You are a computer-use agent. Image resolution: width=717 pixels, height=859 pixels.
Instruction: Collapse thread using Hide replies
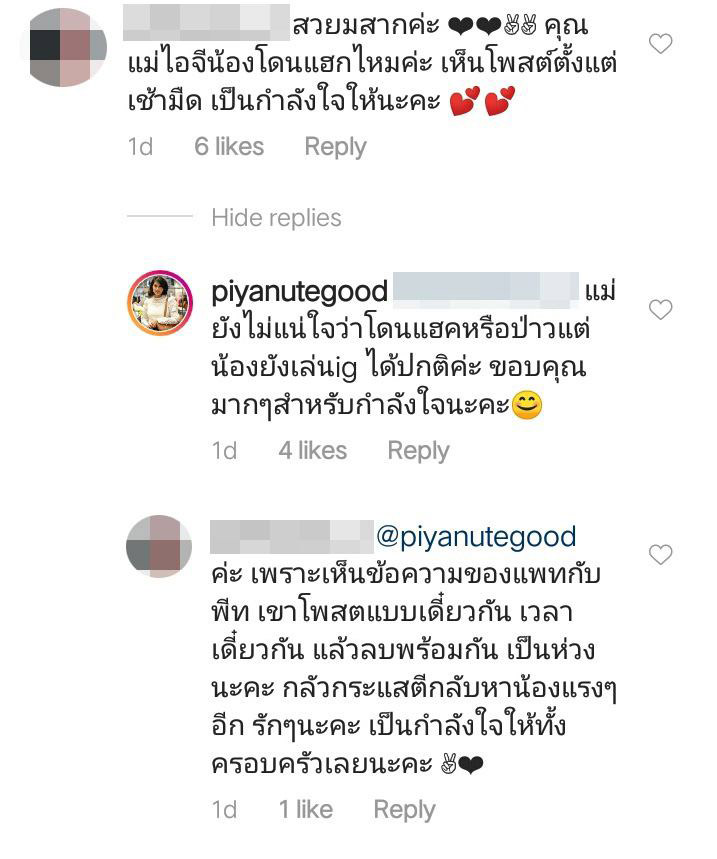pyautogui.click(x=276, y=217)
